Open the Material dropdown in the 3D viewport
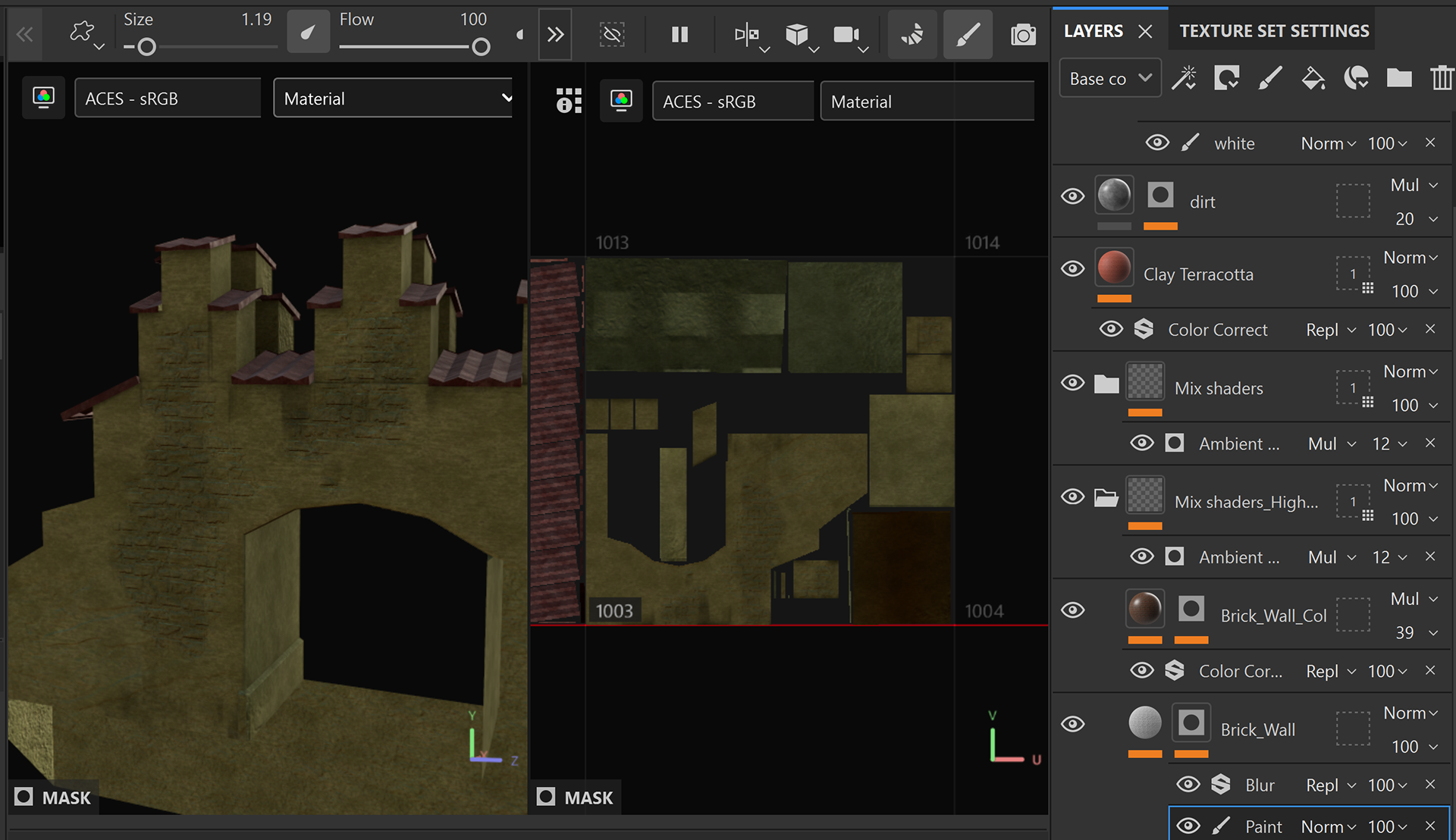This screenshot has height=840, width=1456. [x=393, y=99]
